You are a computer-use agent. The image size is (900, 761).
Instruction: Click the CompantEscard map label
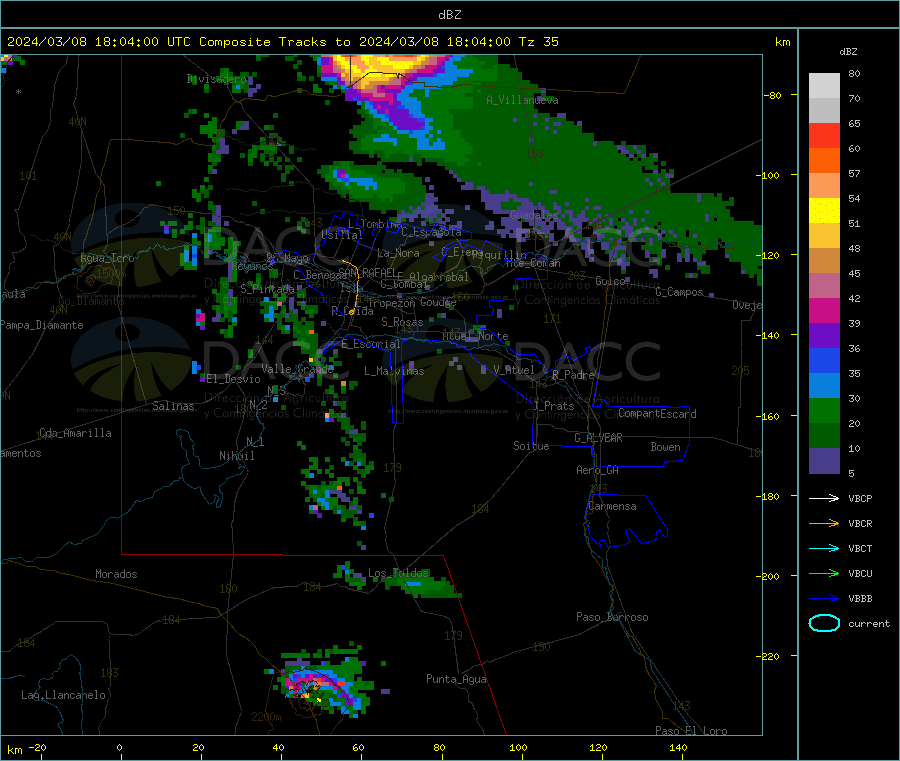[x=657, y=413]
